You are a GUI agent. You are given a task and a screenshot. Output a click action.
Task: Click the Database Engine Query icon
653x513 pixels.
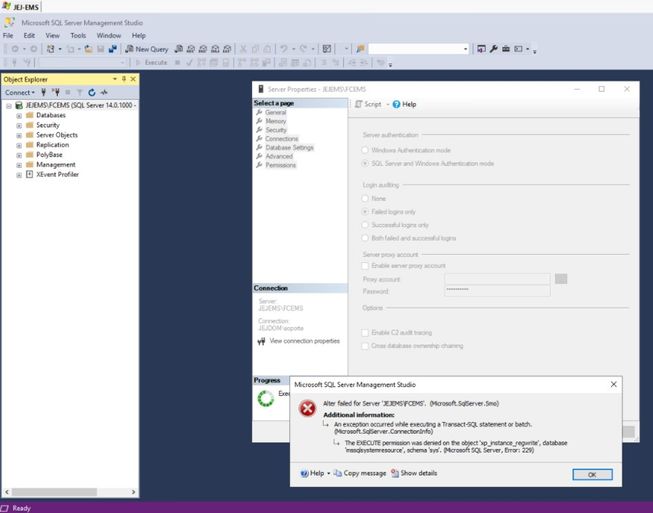178,49
